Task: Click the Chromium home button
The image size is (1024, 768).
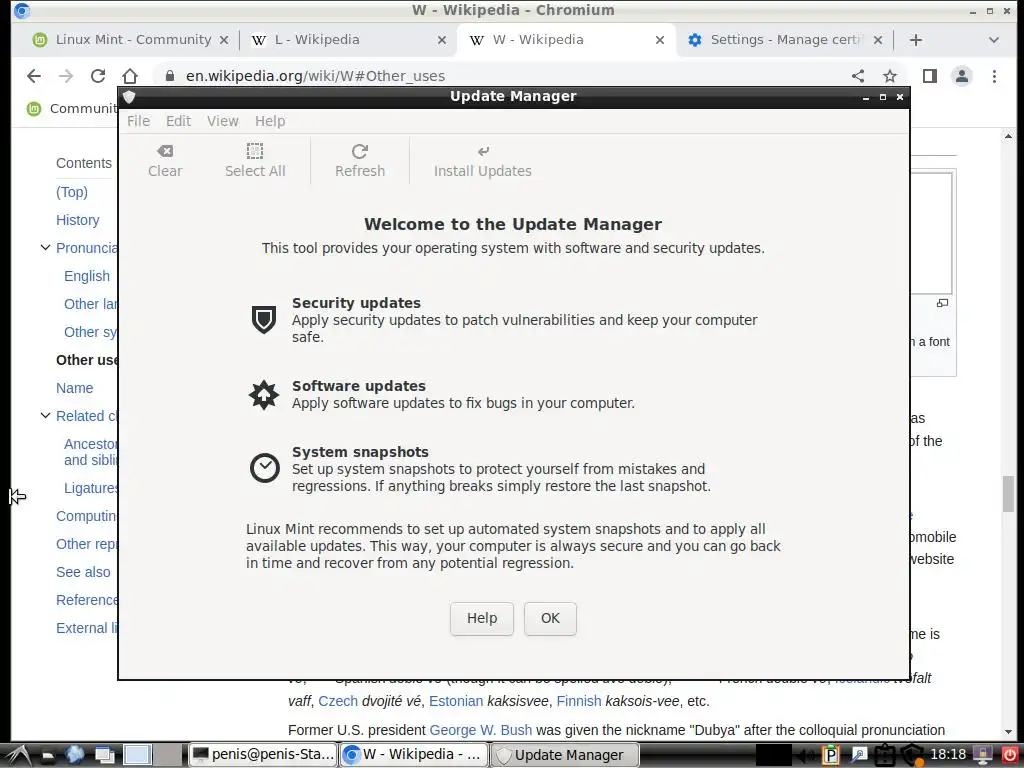Action: (130, 76)
